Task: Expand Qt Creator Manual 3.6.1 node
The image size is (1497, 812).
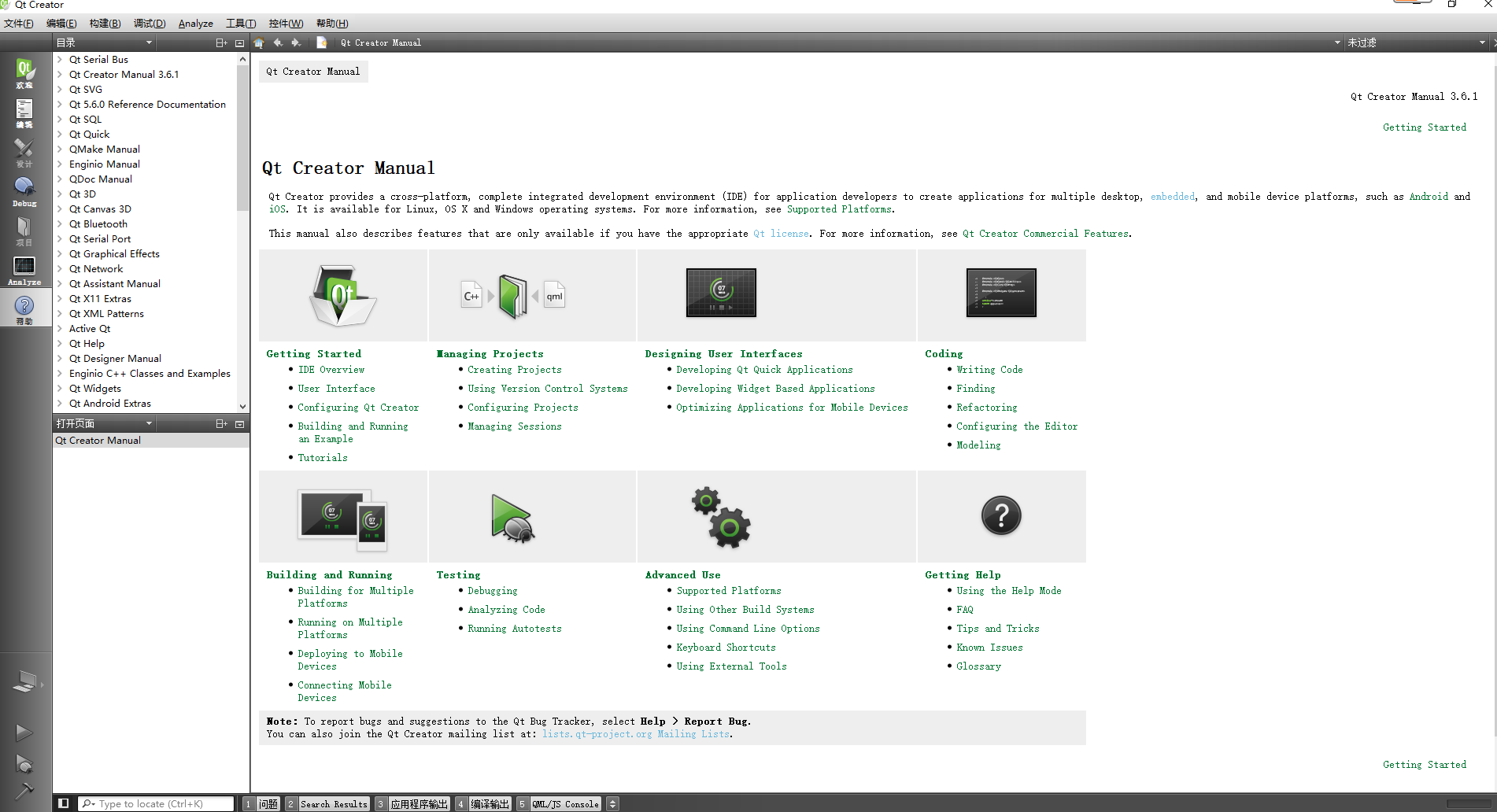Action: 60,74
